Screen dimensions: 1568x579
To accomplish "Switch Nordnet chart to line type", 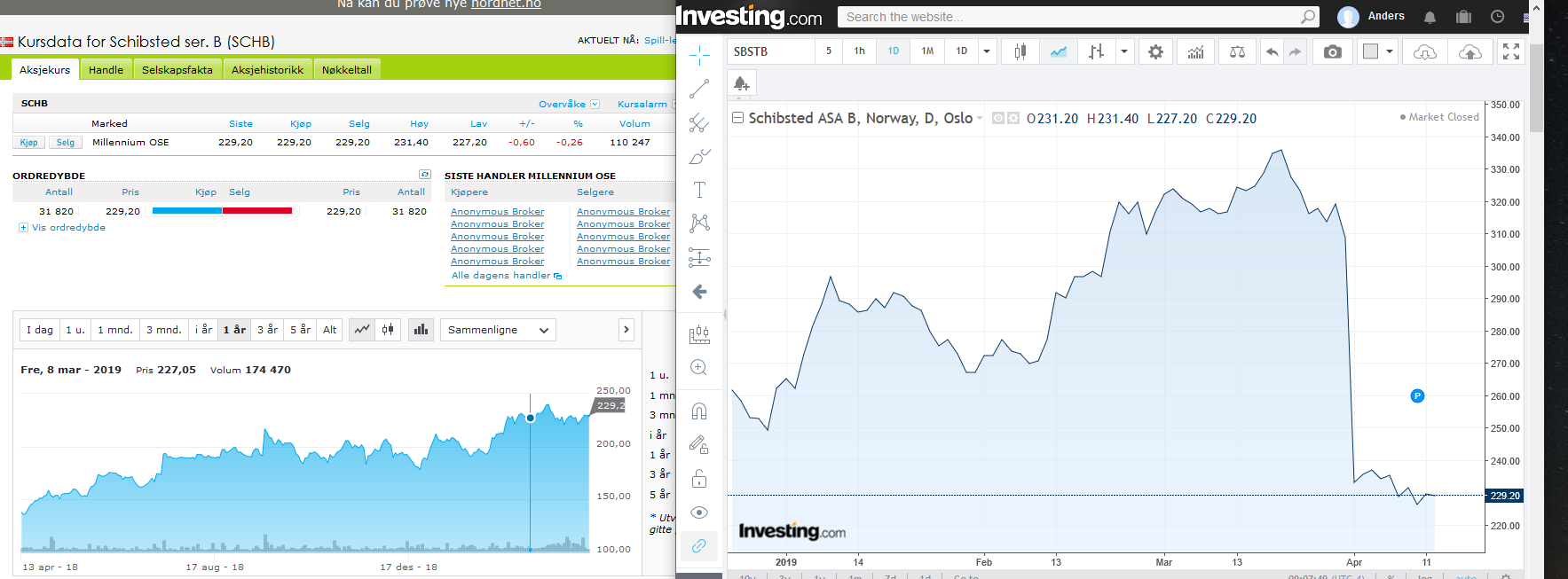I will pos(362,330).
